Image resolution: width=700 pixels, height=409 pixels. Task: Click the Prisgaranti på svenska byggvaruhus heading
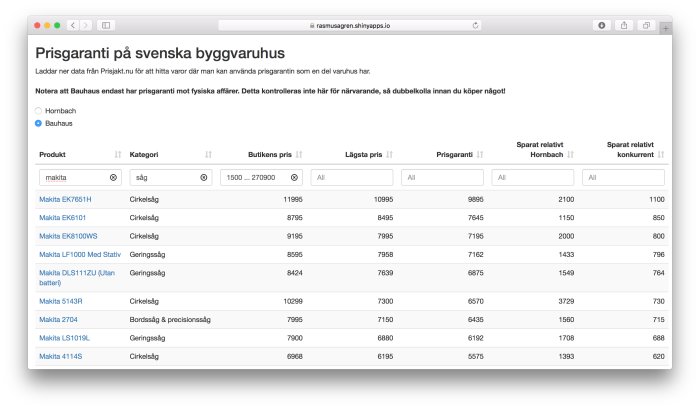point(160,53)
